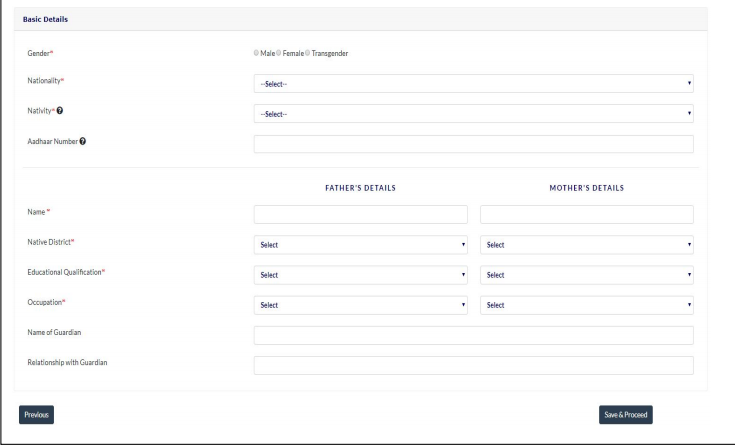Open mother's Occupation dropdown

point(587,304)
